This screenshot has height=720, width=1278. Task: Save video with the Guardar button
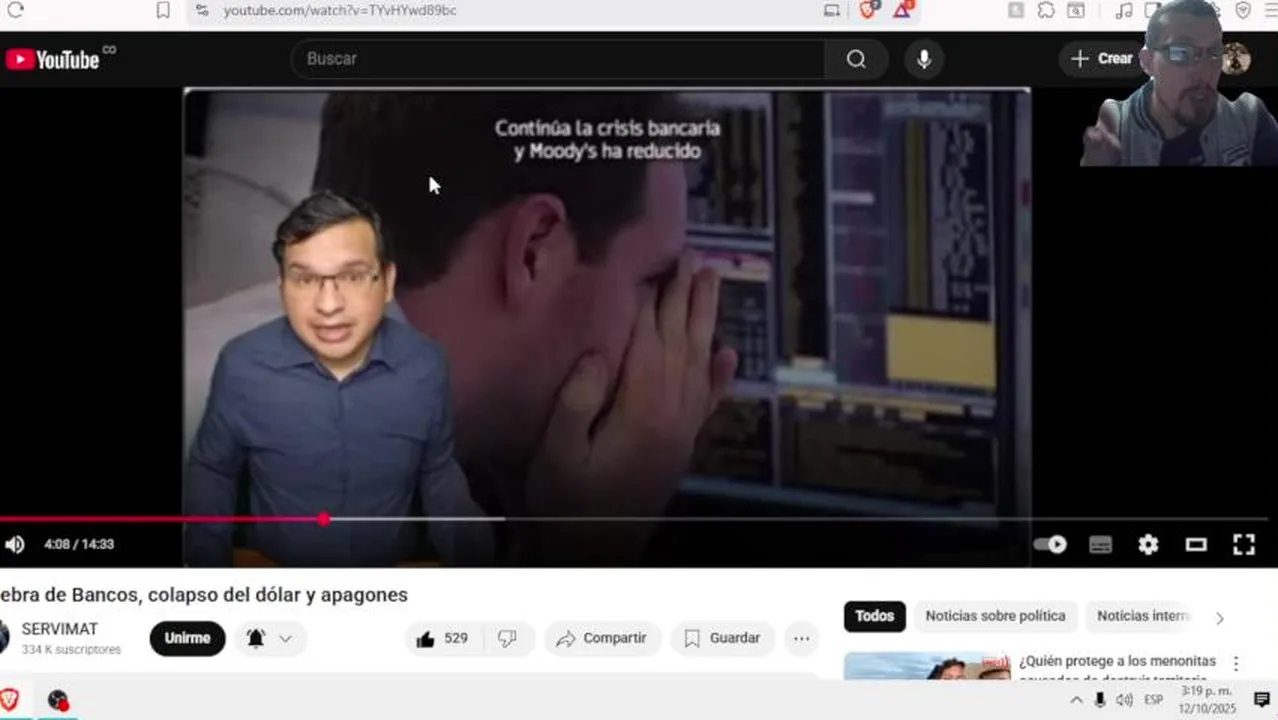[x=722, y=638]
